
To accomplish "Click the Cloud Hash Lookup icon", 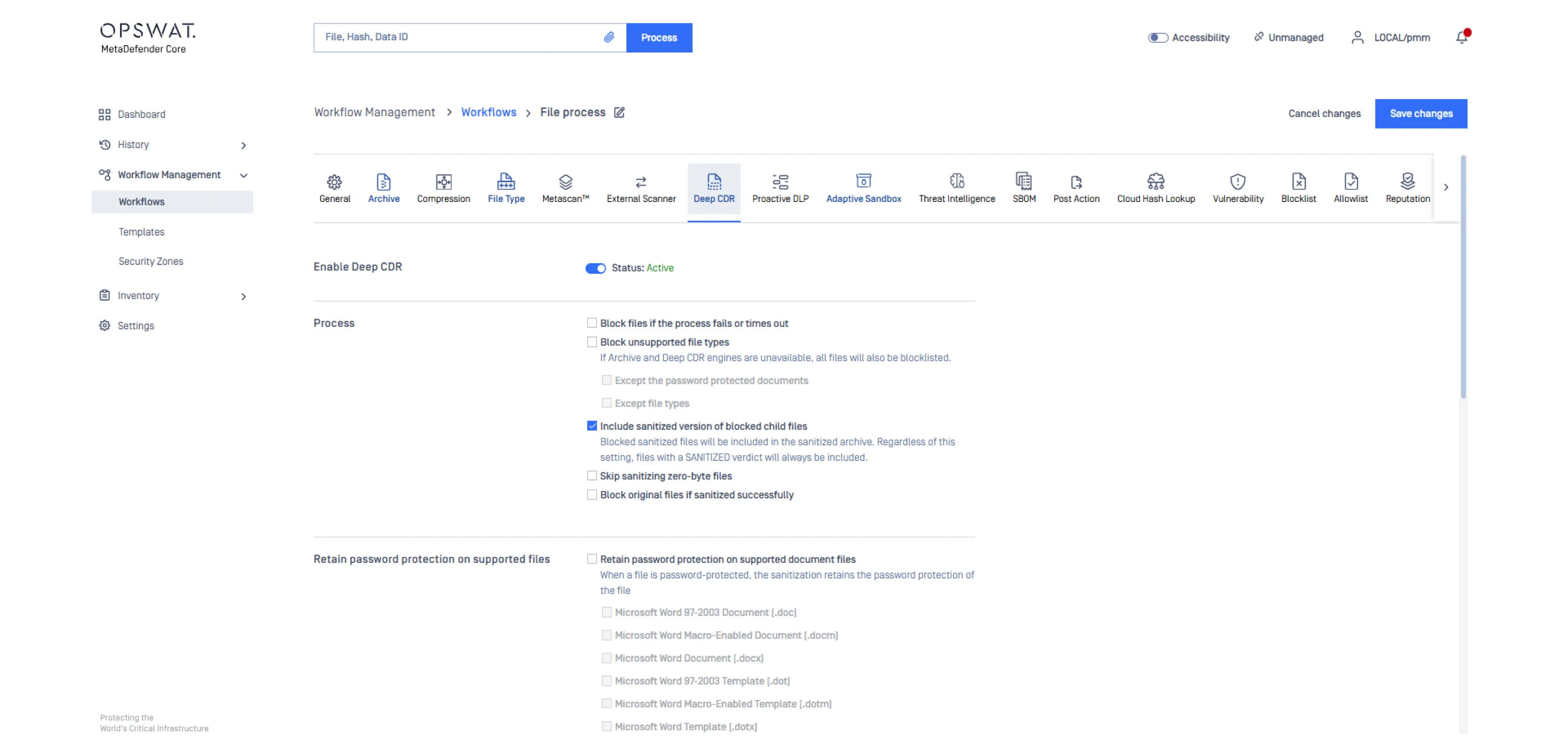I will (1155, 181).
